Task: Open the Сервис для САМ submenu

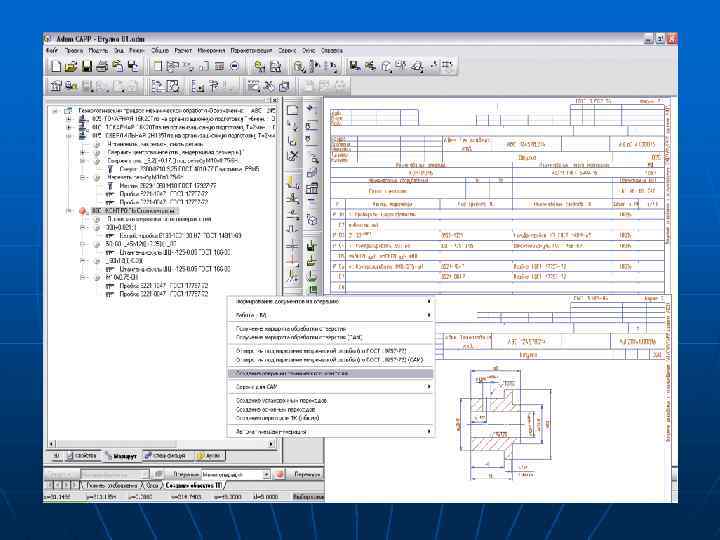Action: coord(331,387)
